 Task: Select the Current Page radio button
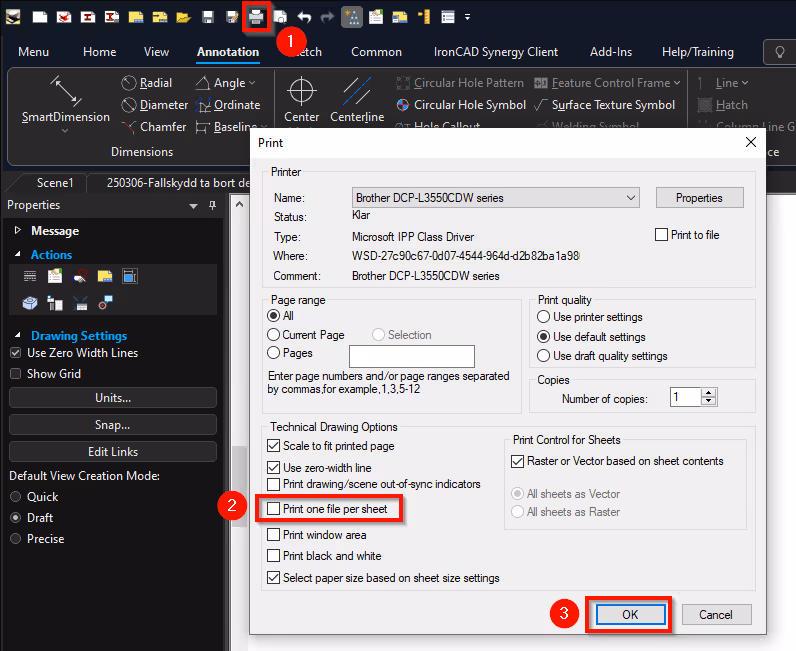(x=273, y=335)
